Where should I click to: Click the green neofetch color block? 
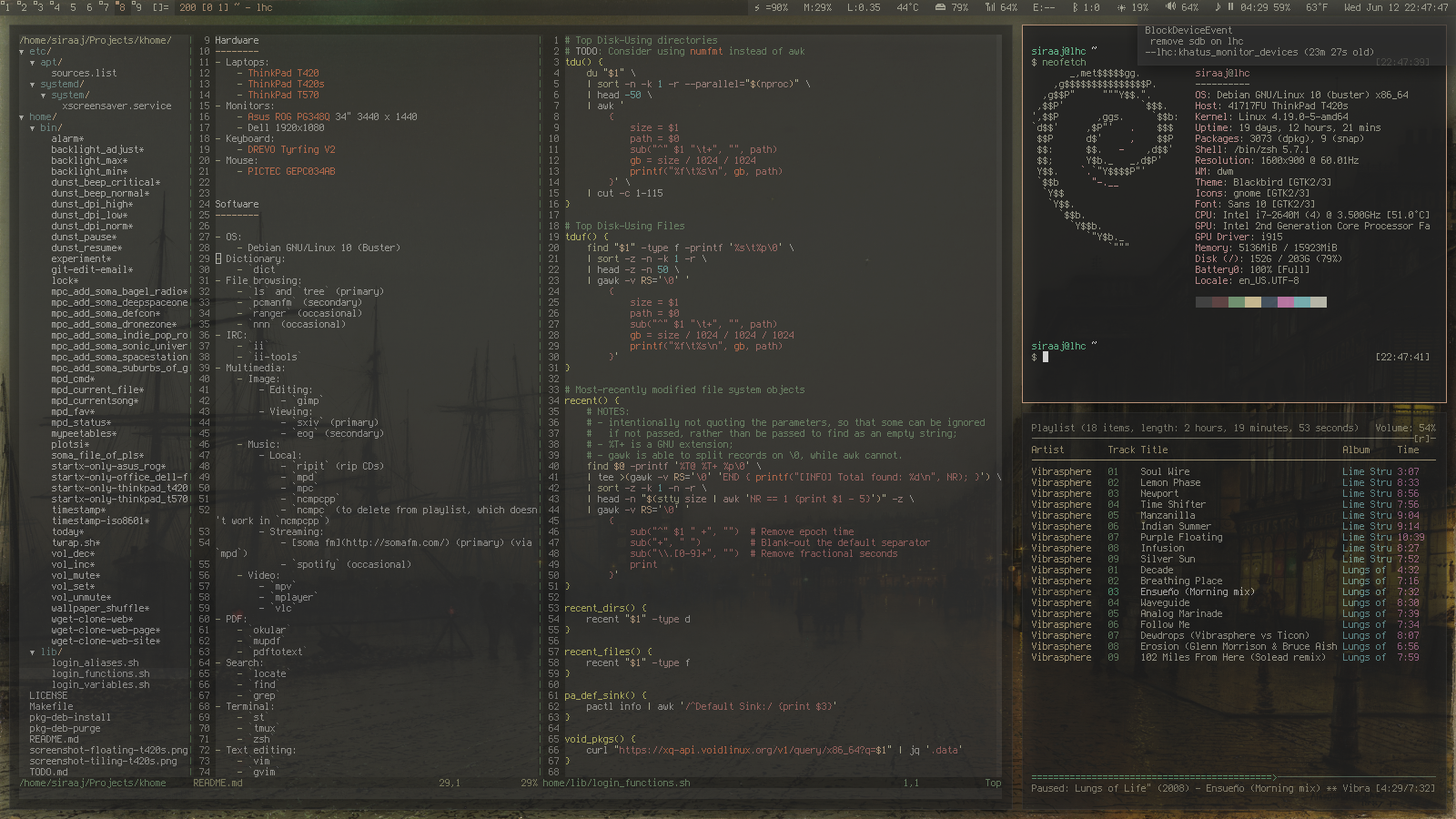1236,302
